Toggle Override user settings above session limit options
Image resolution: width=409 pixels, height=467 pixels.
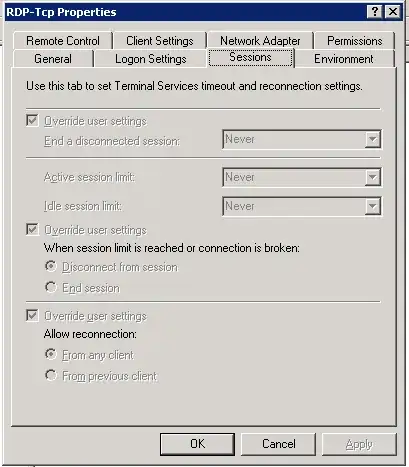pyautogui.click(x=32, y=229)
